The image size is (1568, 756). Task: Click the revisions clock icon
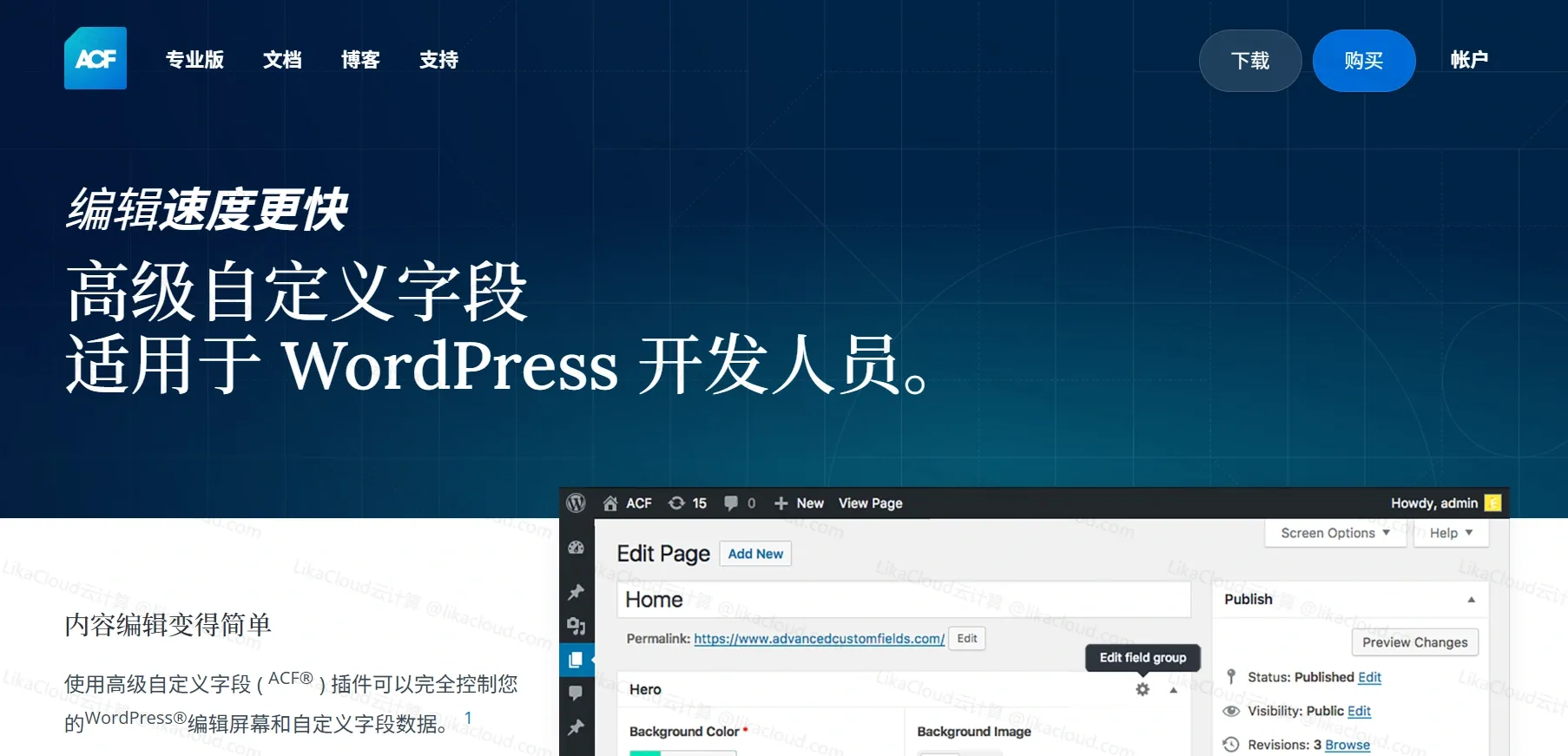tap(1231, 745)
